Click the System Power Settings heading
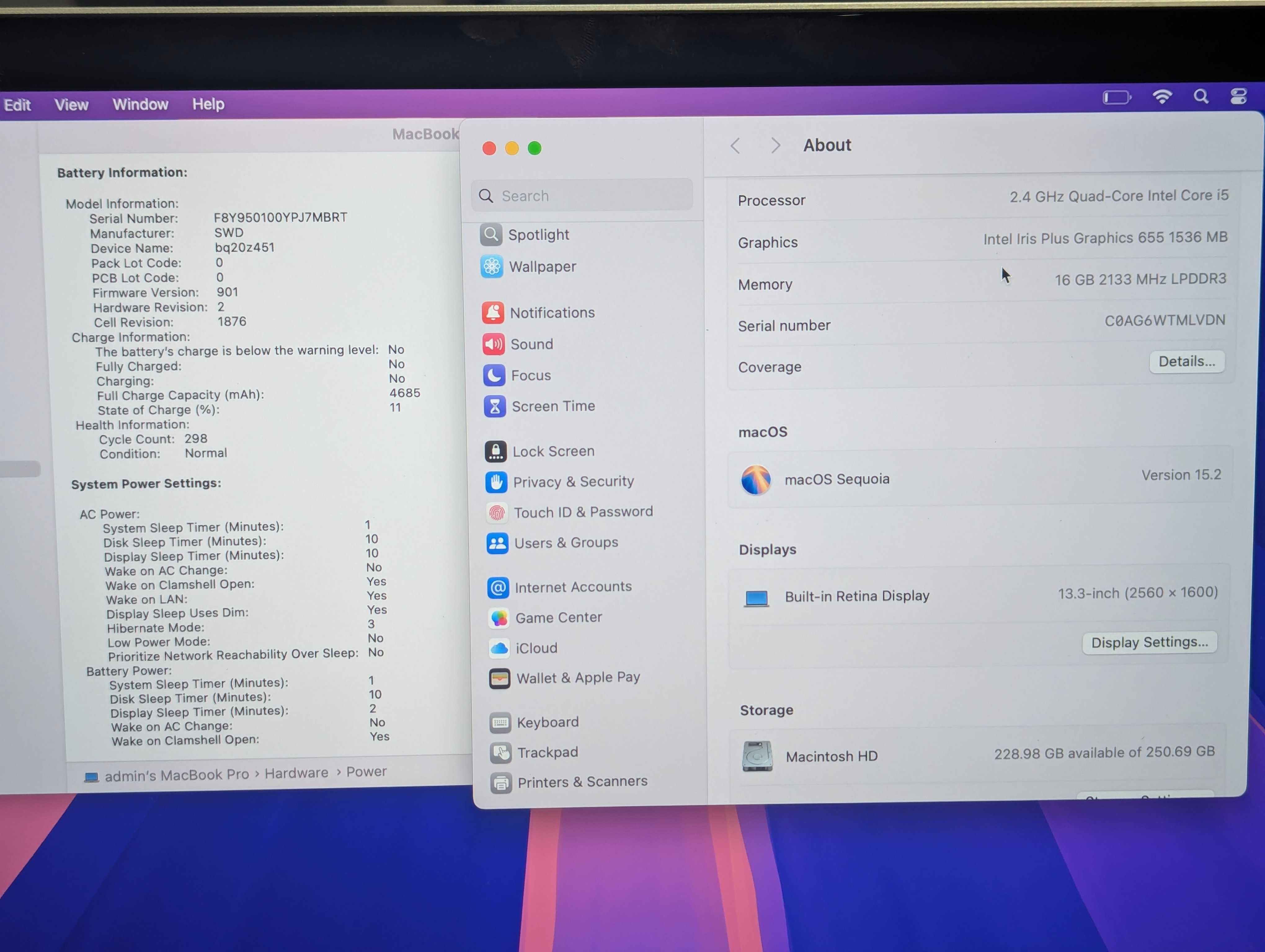 (x=146, y=484)
